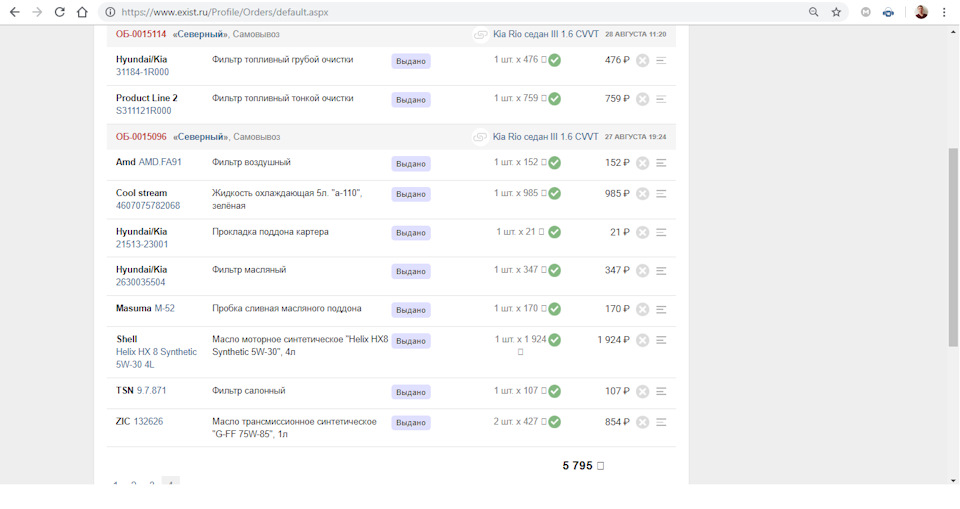Screen dimensions: 960x509
Task: Open Kia Rio седан III link dated 27 августа
Action: pyautogui.click(x=546, y=137)
